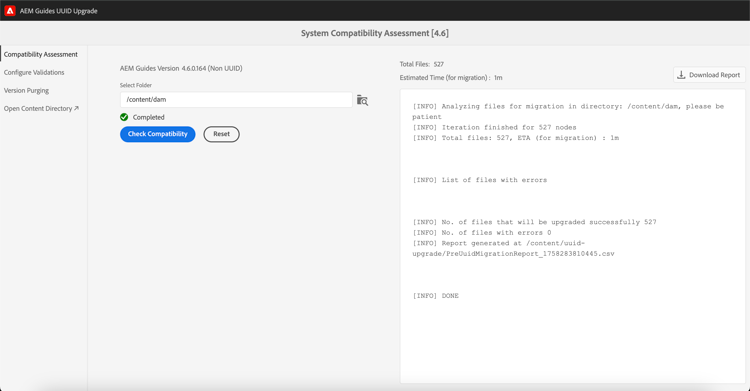750x391 pixels.
Task: Click the external link arrow next to Open Content Directory
Action: pyautogui.click(x=77, y=109)
